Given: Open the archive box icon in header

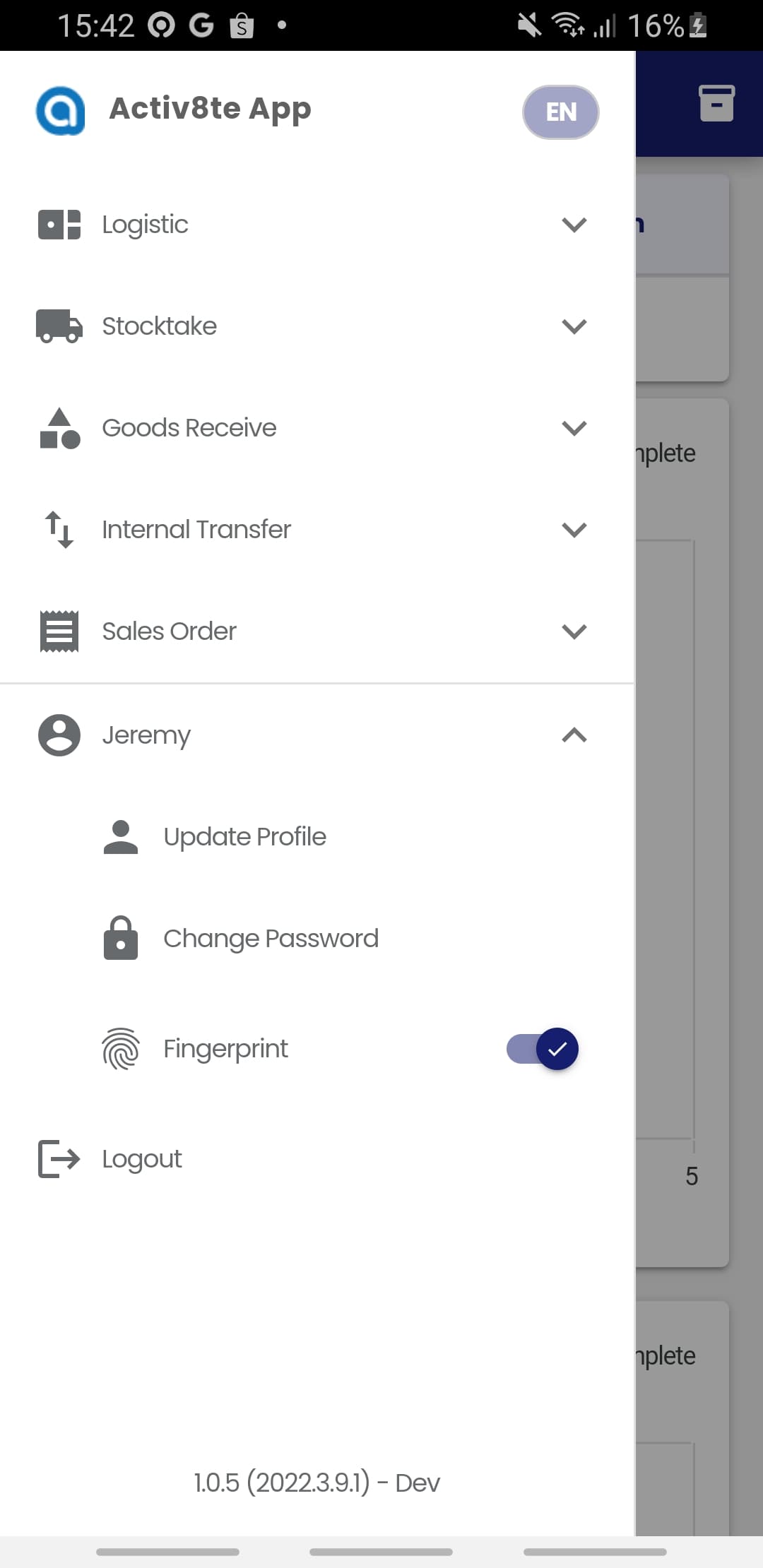Looking at the screenshot, I should [x=717, y=103].
